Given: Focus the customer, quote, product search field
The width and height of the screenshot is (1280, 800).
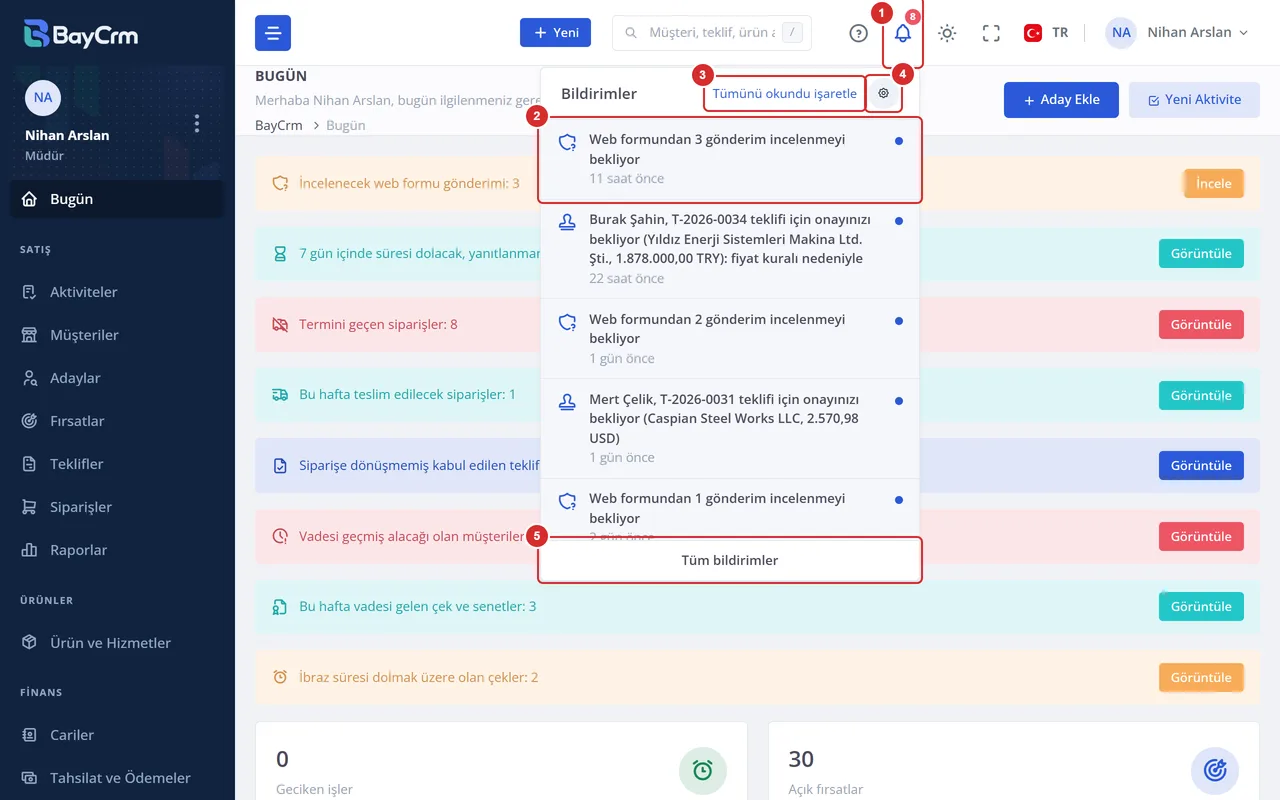Looking at the screenshot, I should pyautogui.click(x=711, y=33).
